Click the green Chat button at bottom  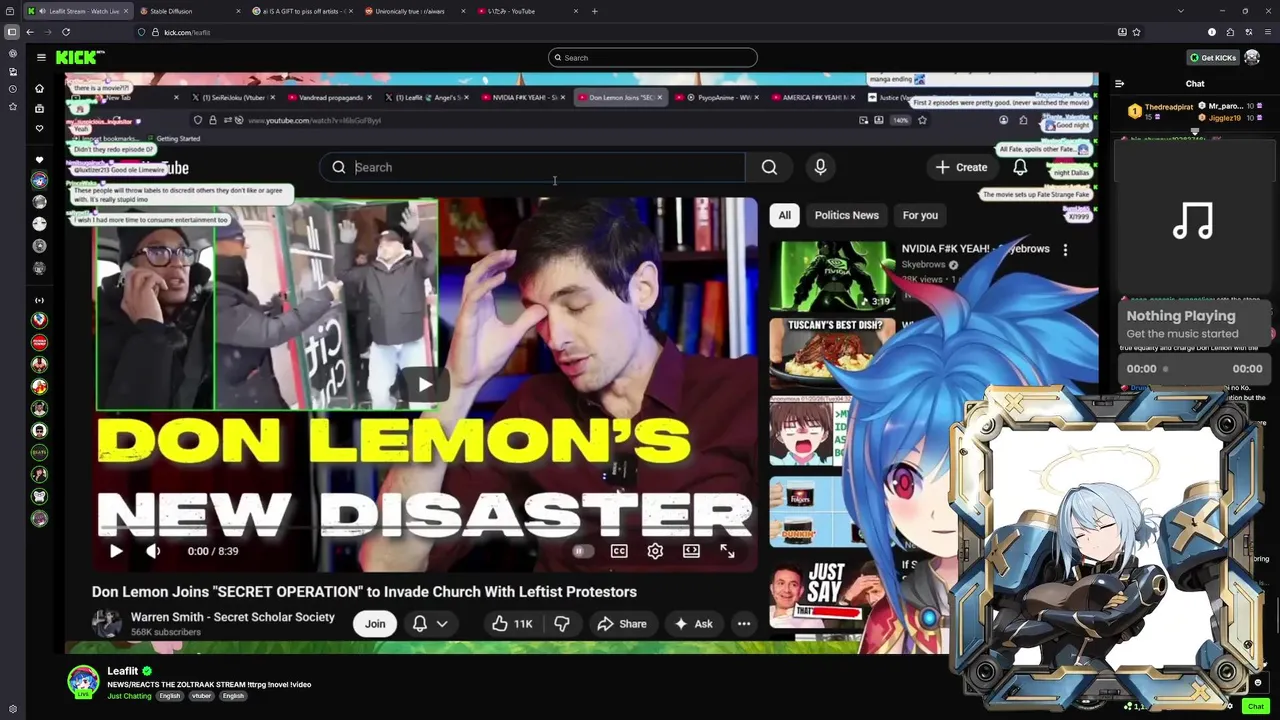coord(1256,706)
